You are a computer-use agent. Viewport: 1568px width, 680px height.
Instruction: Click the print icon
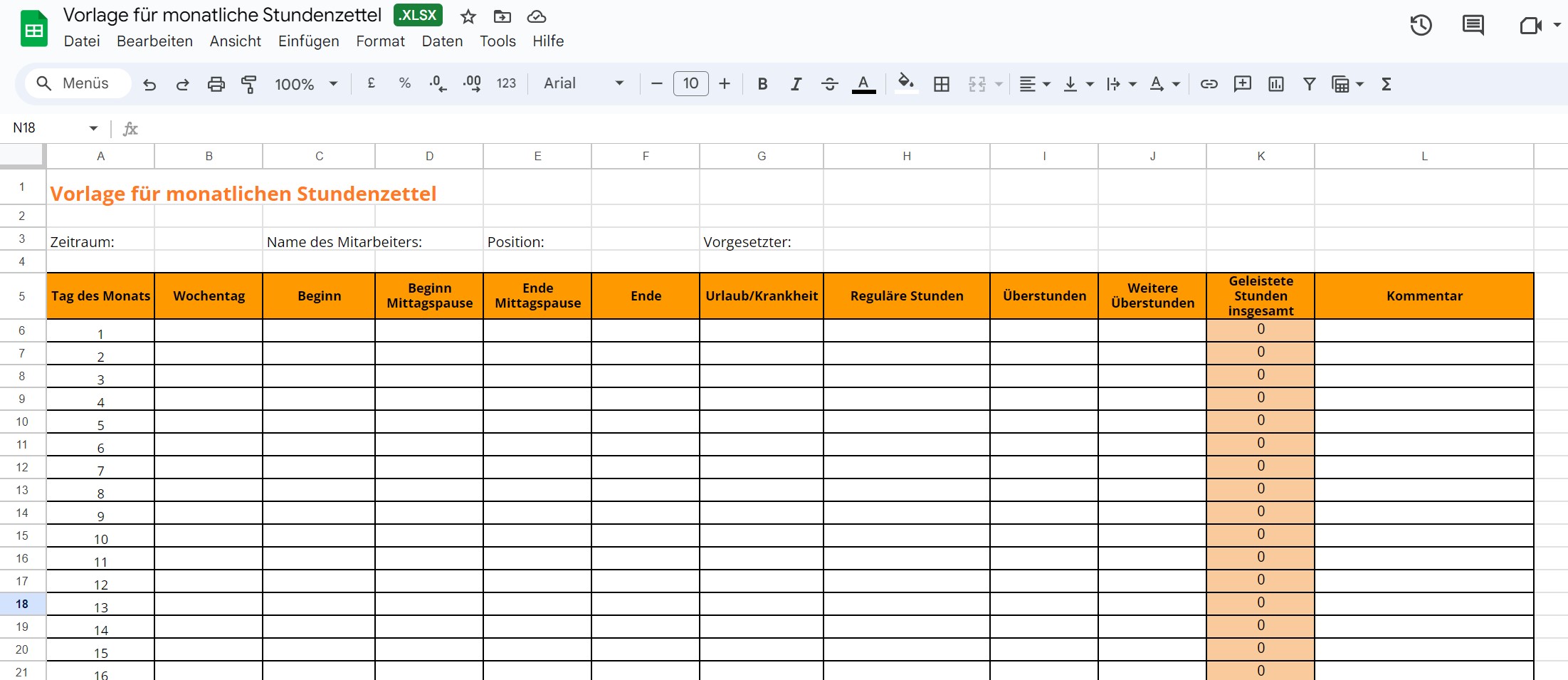(x=216, y=84)
